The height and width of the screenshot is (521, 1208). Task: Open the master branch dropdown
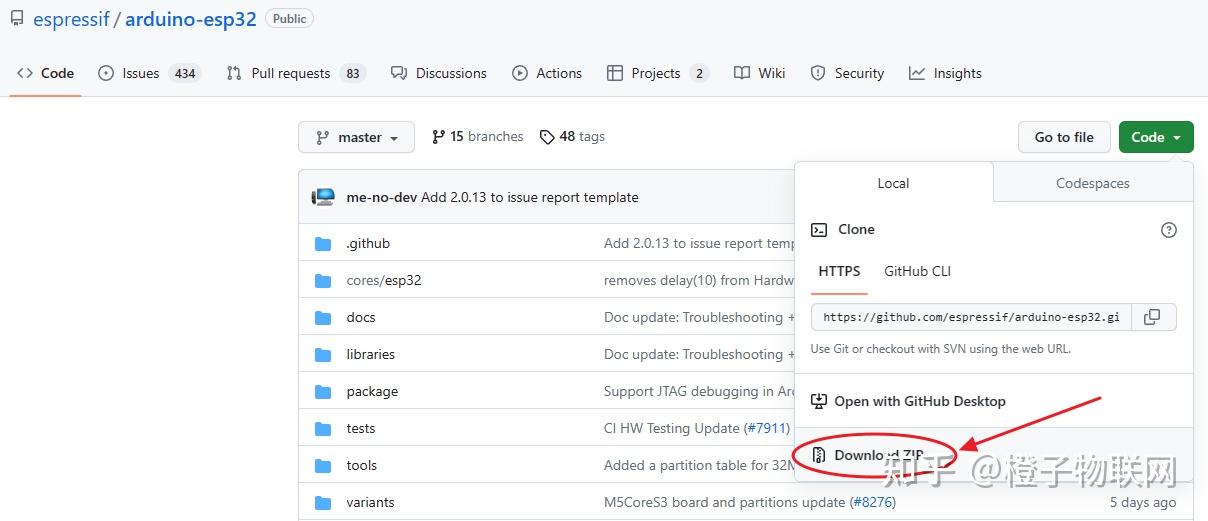356,137
